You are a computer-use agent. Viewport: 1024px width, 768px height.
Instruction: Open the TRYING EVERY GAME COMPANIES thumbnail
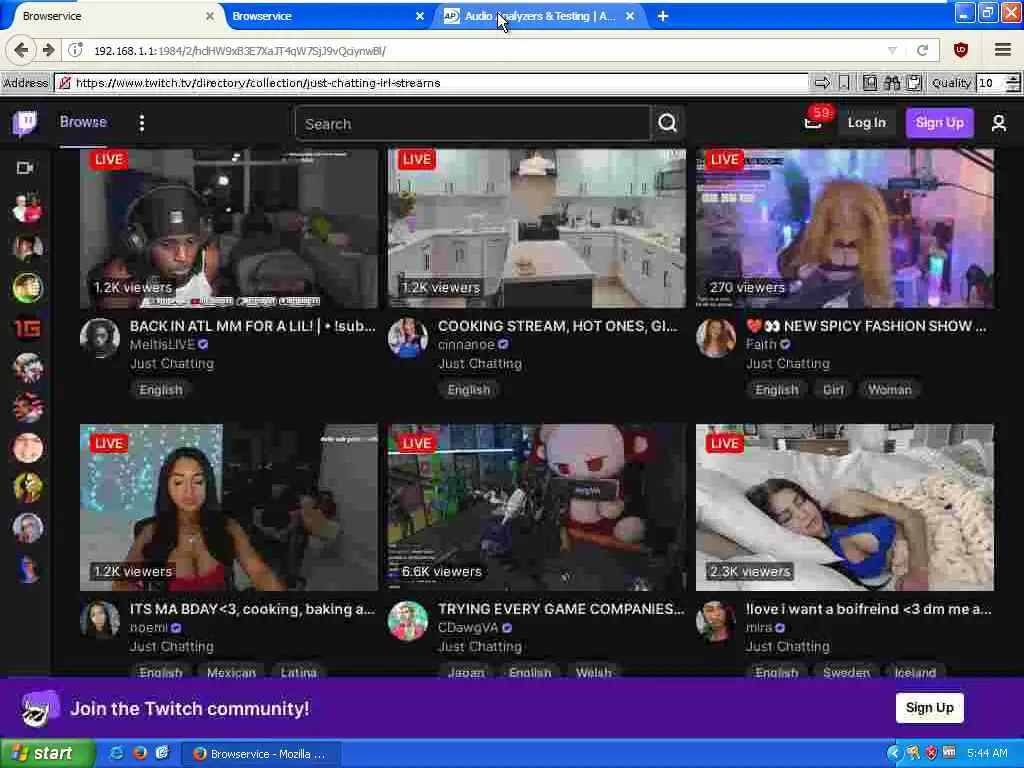click(537, 508)
